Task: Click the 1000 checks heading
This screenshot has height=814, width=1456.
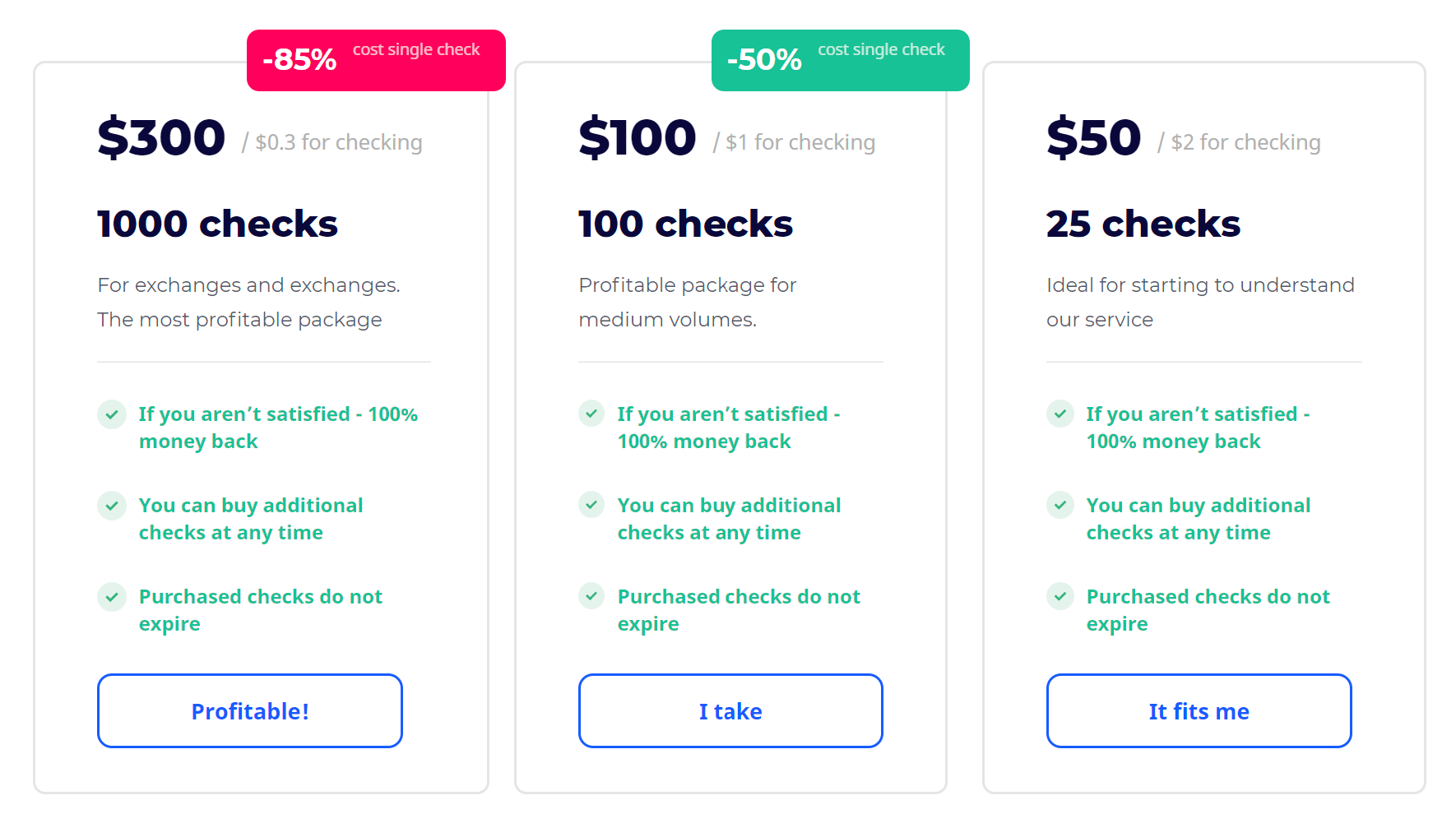Action: (217, 224)
